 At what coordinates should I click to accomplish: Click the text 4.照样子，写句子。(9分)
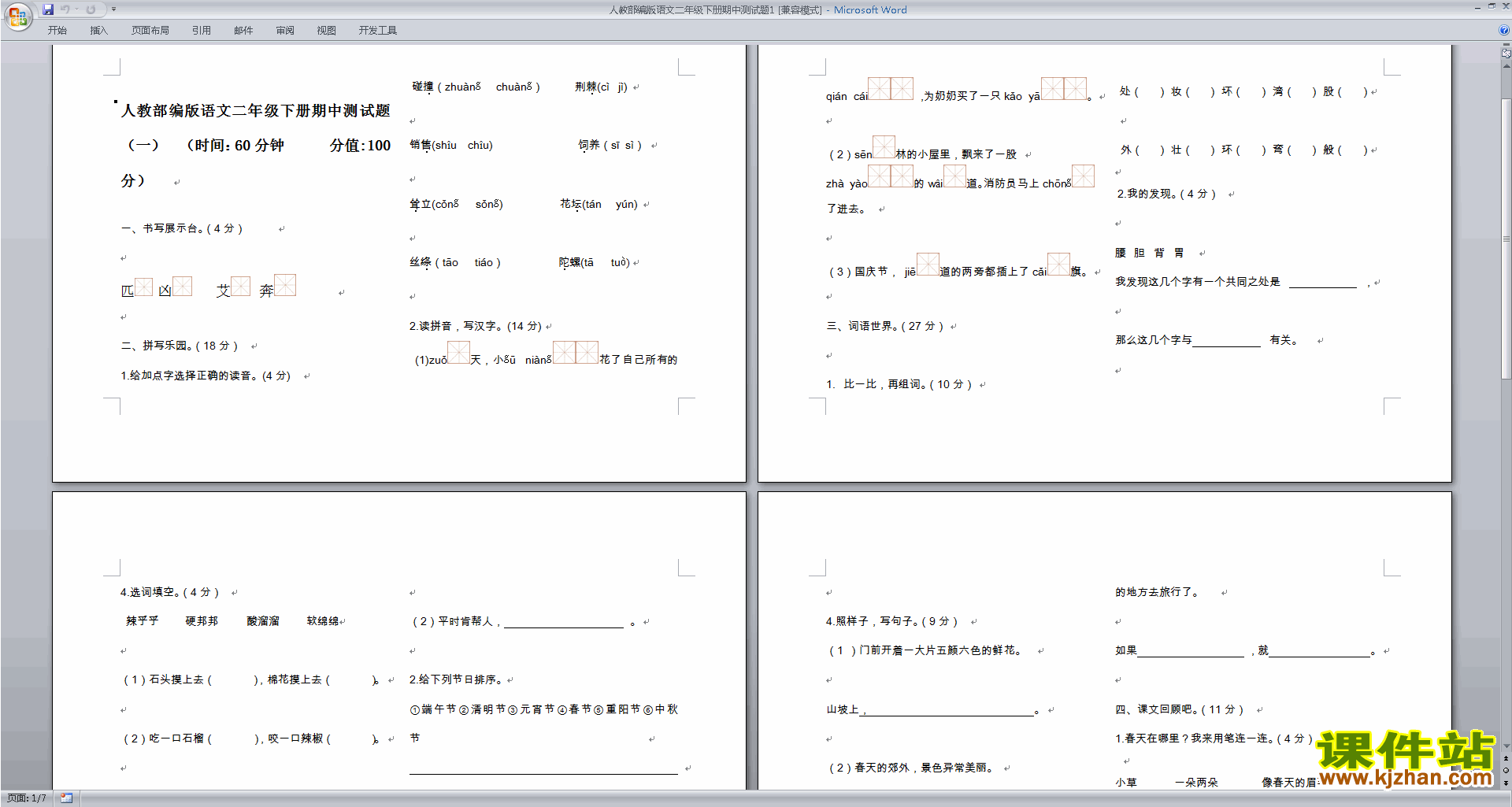pyautogui.click(x=892, y=621)
